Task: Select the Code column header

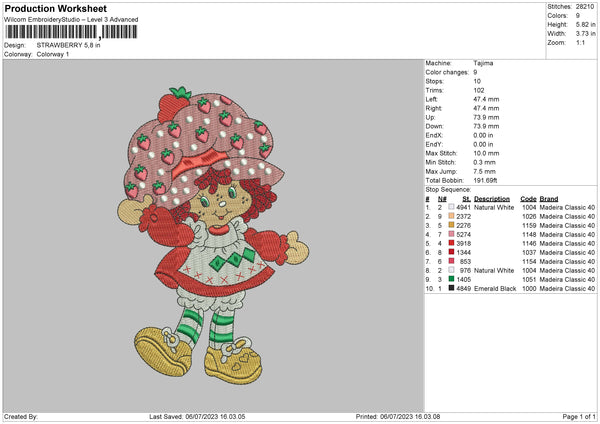Action: click(528, 199)
